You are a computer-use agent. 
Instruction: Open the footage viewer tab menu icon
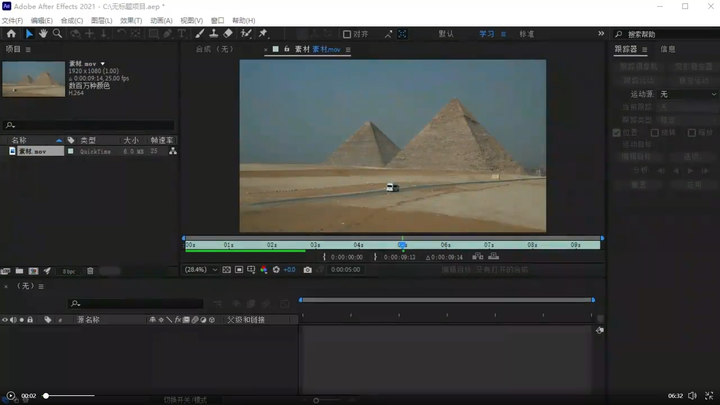348,50
